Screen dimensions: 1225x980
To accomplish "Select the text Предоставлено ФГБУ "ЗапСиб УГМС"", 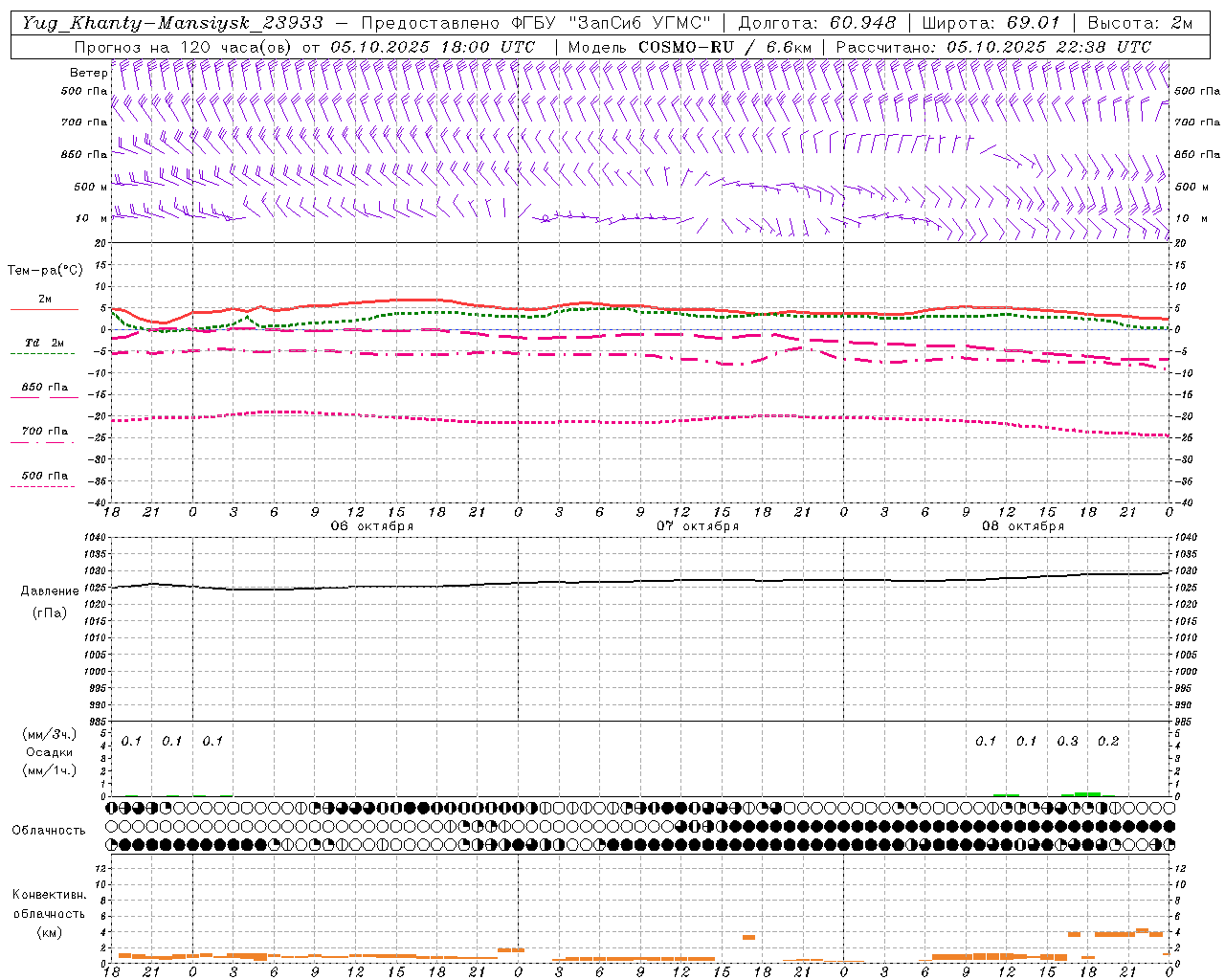I will tap(536, 23).
